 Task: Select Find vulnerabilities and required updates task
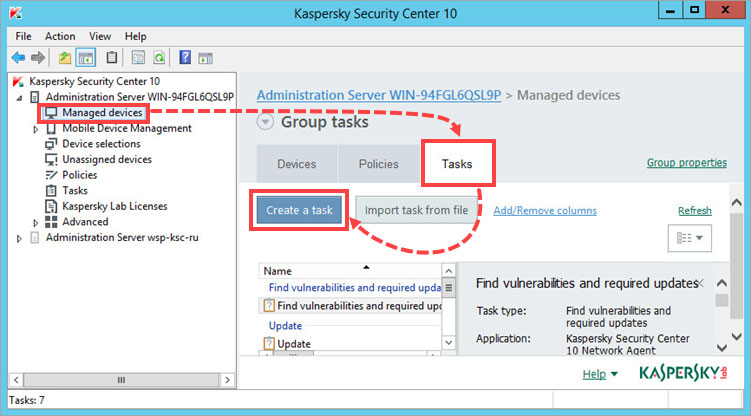(x=351, y=305)
